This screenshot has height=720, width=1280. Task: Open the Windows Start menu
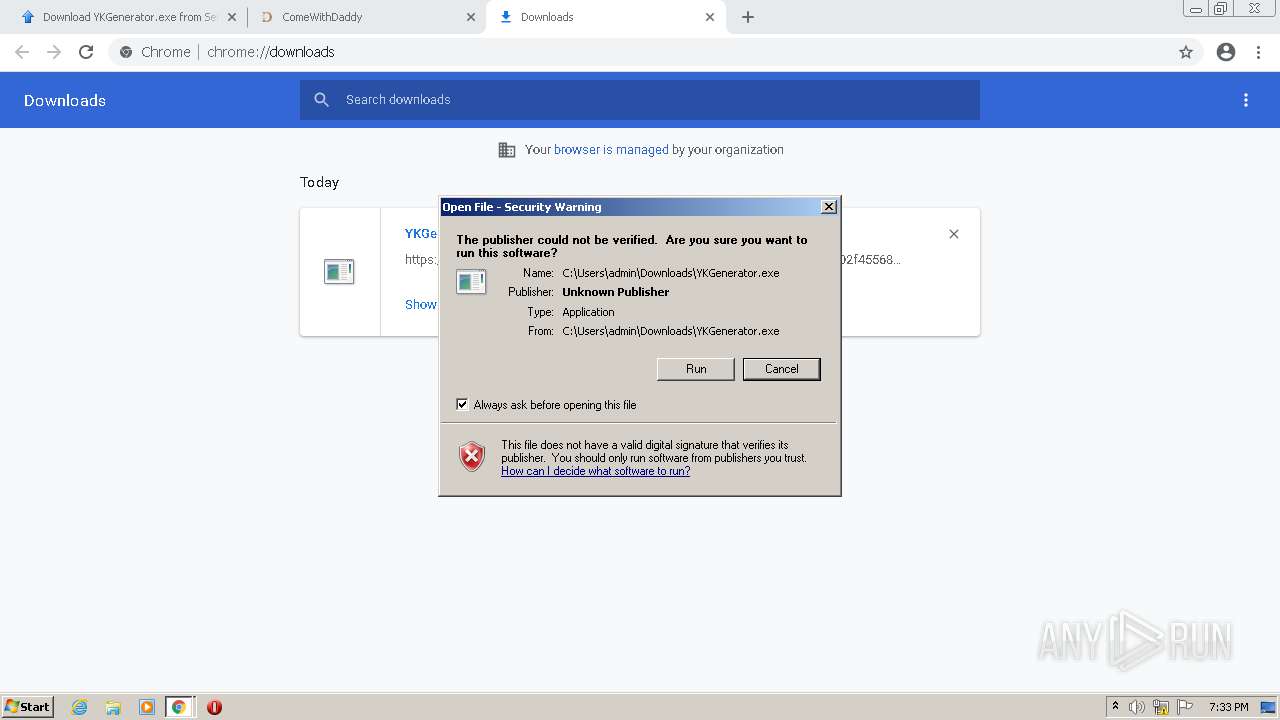point(28,707)
